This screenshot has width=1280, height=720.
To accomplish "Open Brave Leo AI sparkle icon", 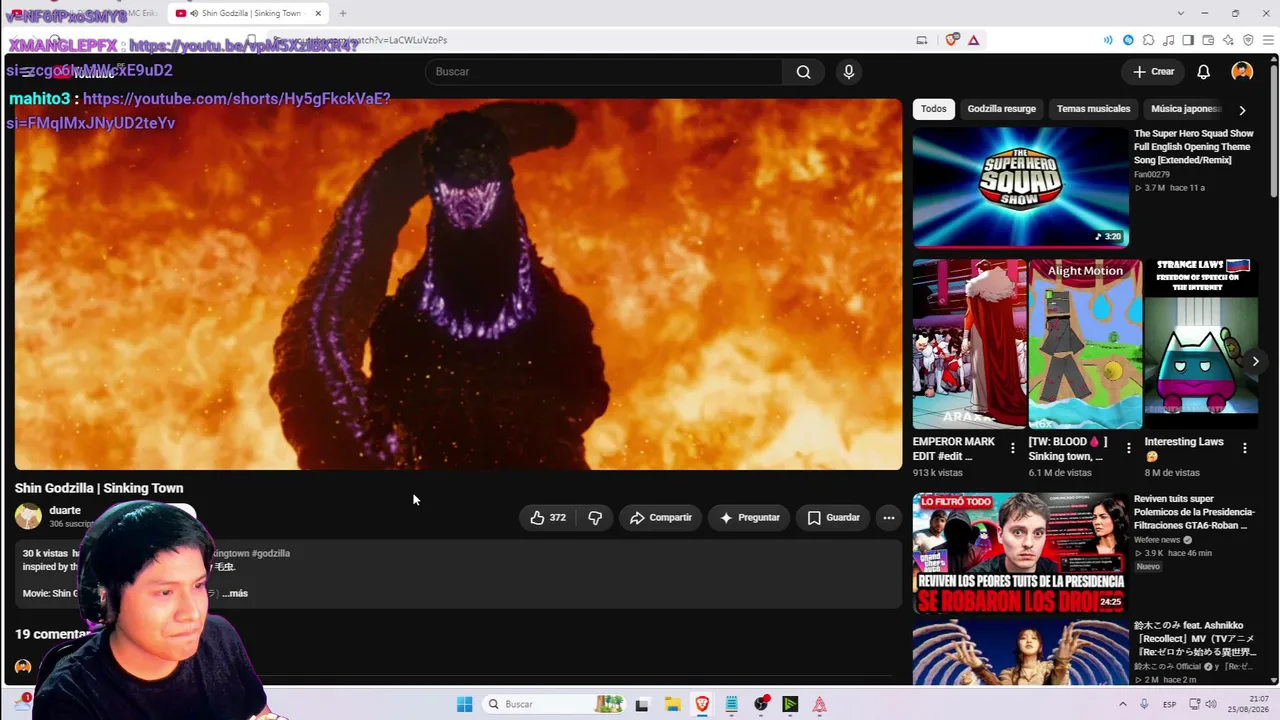I will point(1228,40).
